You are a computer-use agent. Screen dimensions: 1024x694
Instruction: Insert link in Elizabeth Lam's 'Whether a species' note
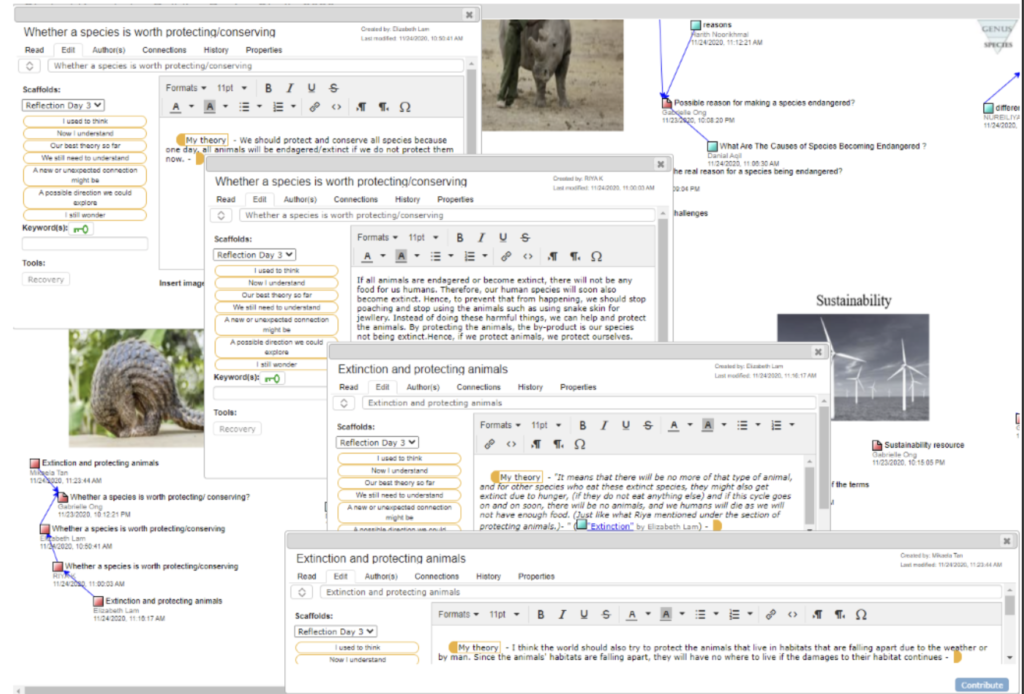[x=314, y=107]
